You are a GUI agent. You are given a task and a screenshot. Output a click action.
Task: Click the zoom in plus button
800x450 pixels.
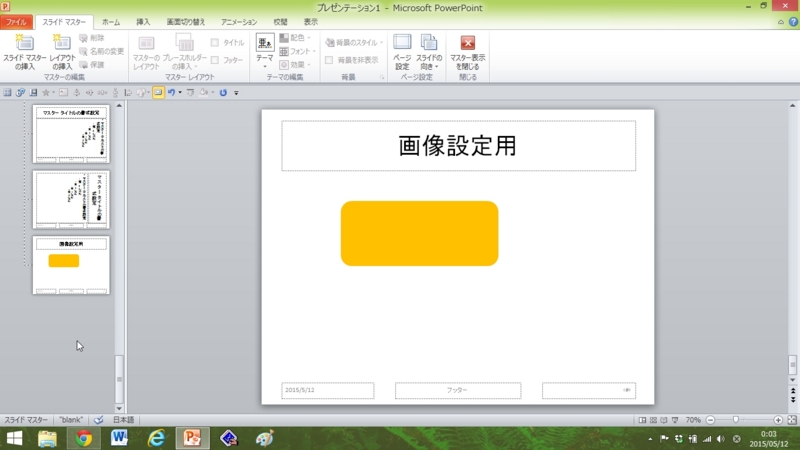[778, 420]
